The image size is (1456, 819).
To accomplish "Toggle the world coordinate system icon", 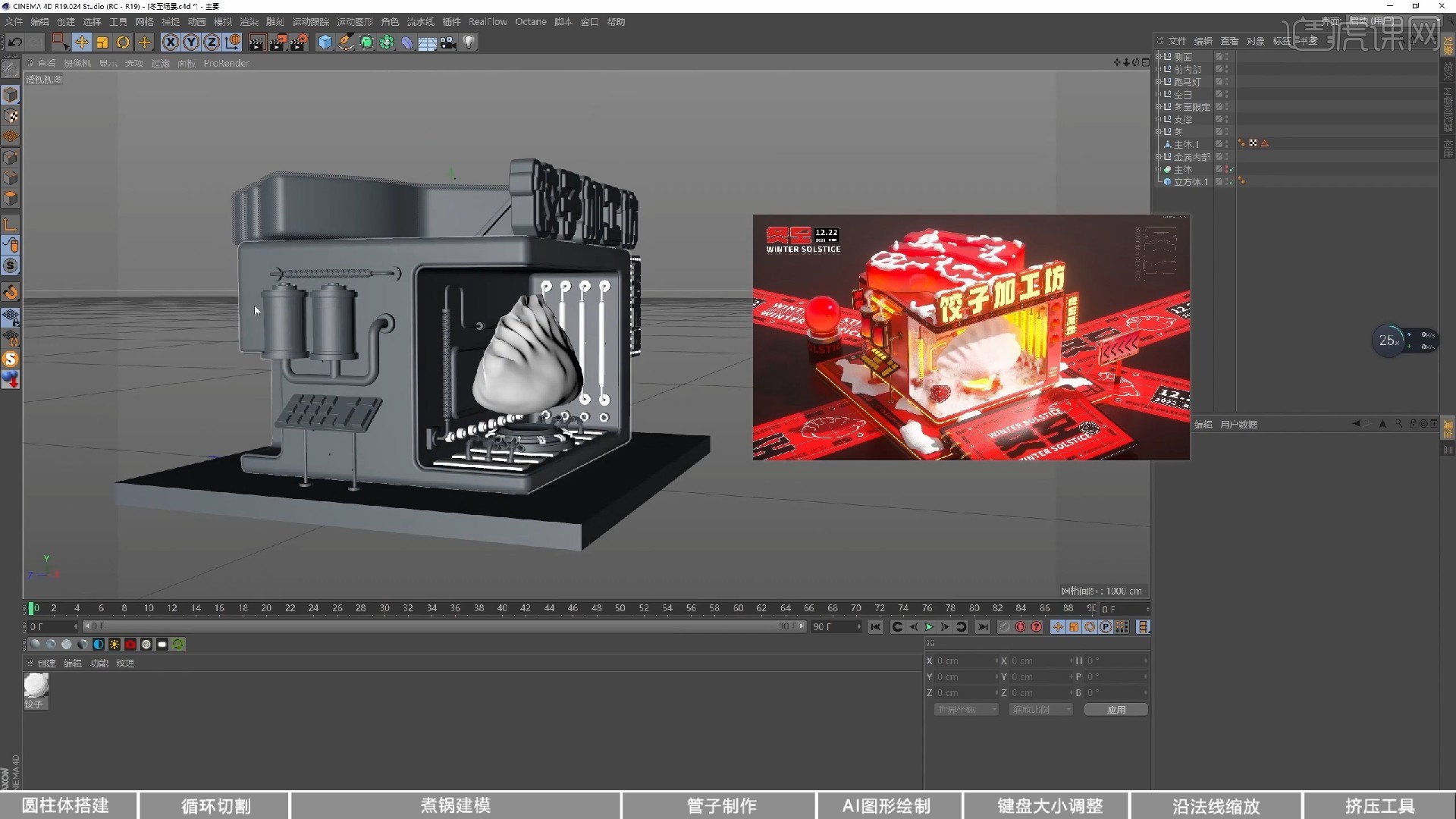I will click(233, 42).
